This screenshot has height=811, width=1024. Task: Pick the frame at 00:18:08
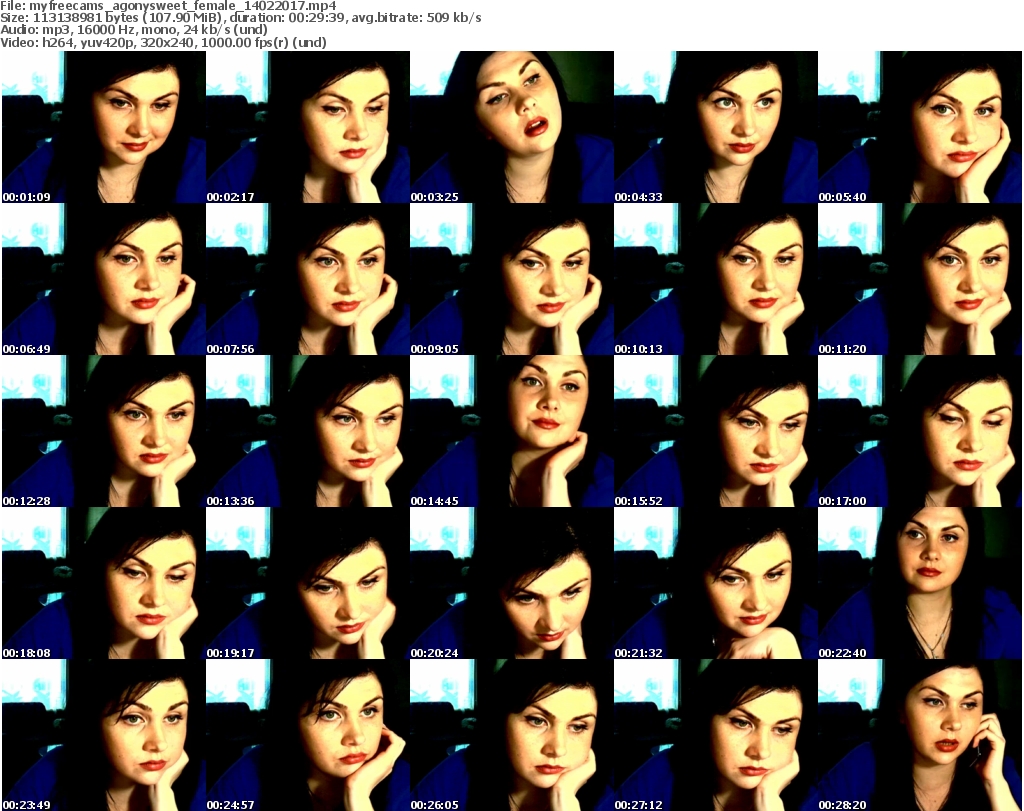click(x=104, y=583)
